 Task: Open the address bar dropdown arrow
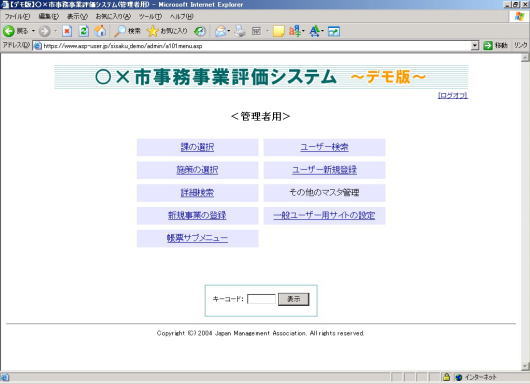point(475,45)
